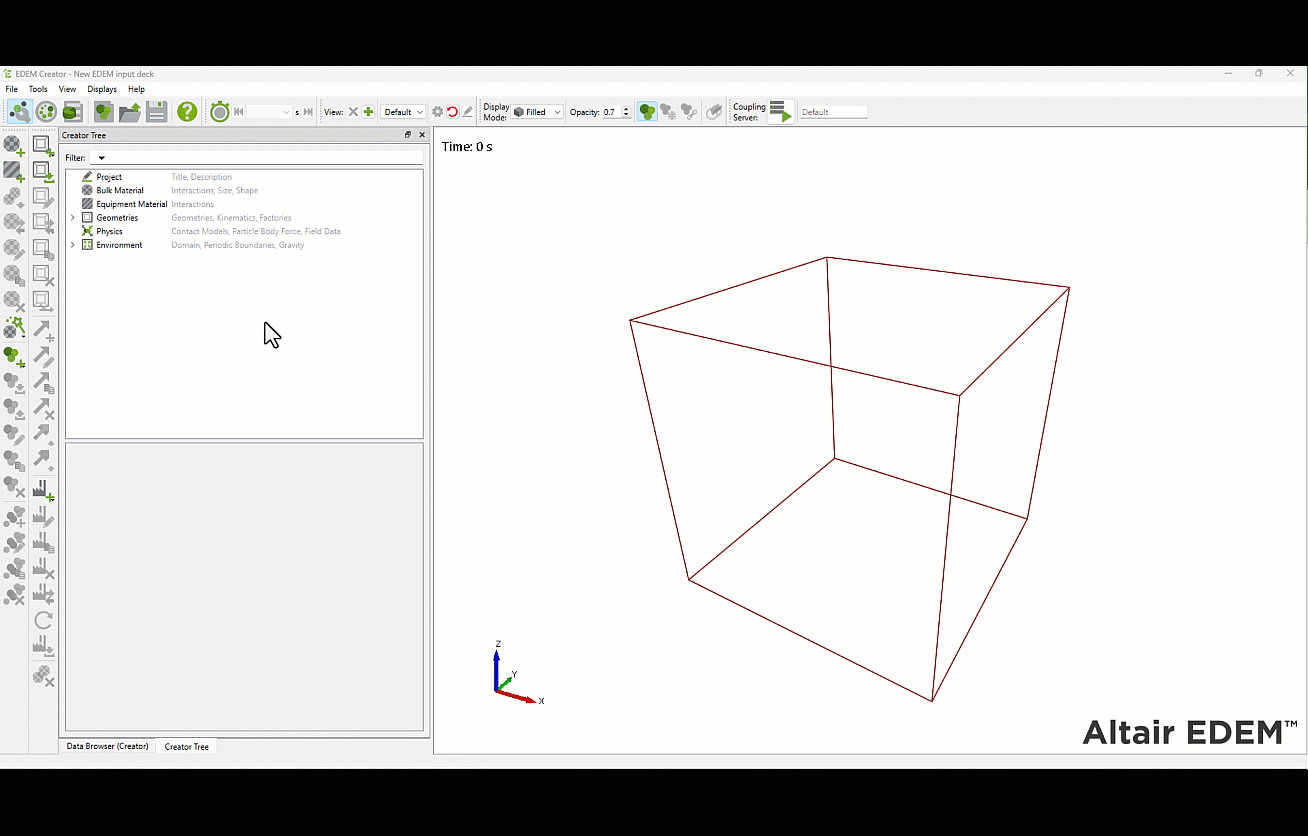This screenshot has height=836, width=1308.
Task: Add bulk material with checkered sphere plus icon
Action: pos(14,145)
